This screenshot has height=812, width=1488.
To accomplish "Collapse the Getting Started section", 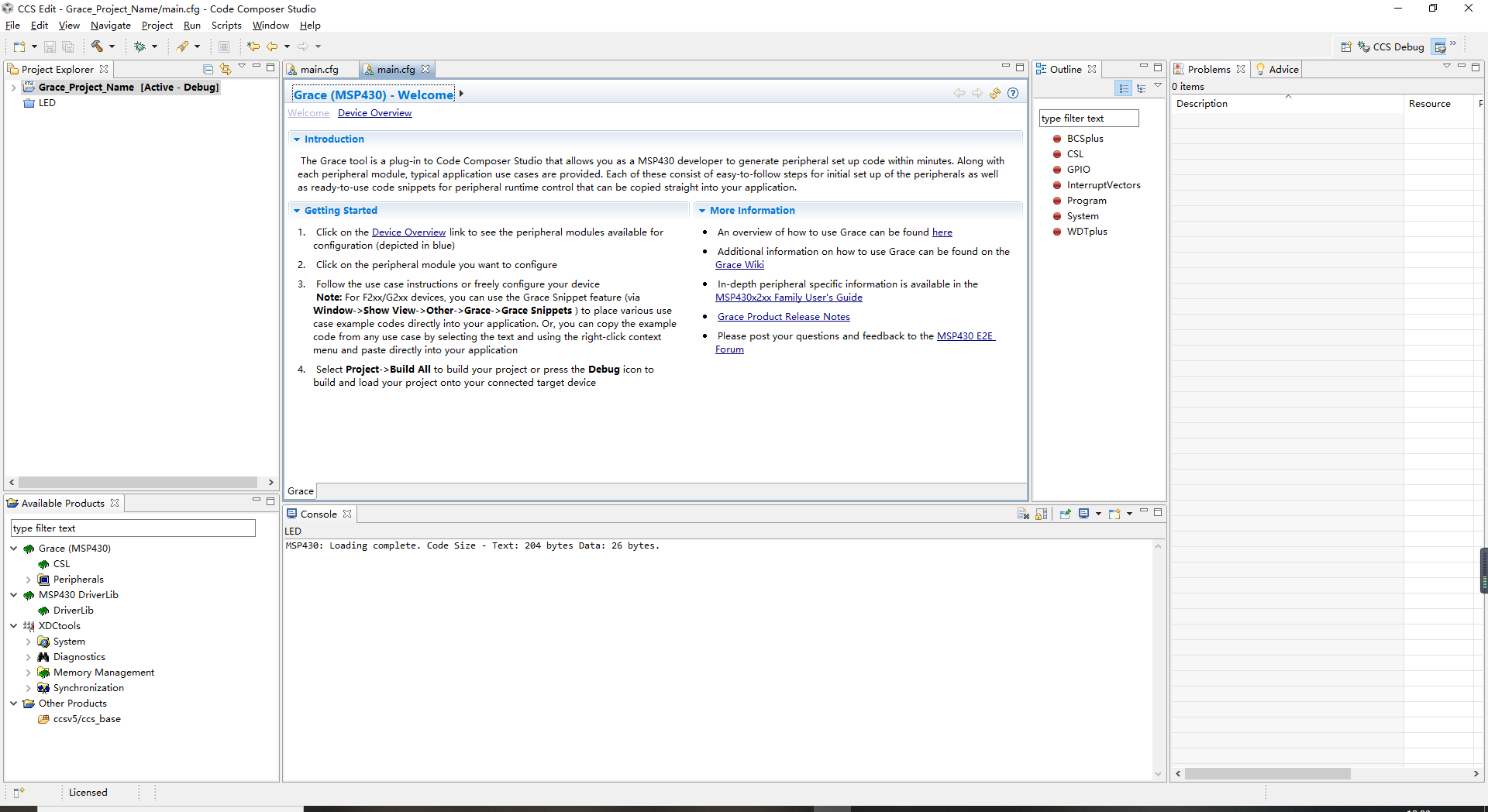I will [x=297, y=211].
